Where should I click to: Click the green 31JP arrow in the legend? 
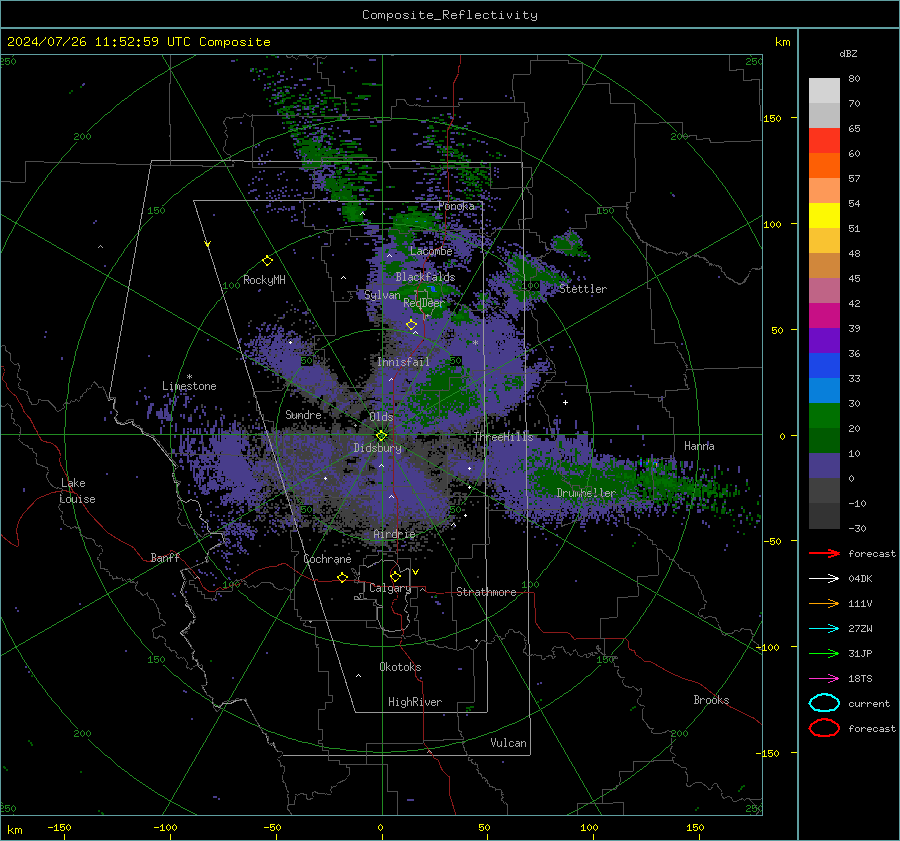824,653
